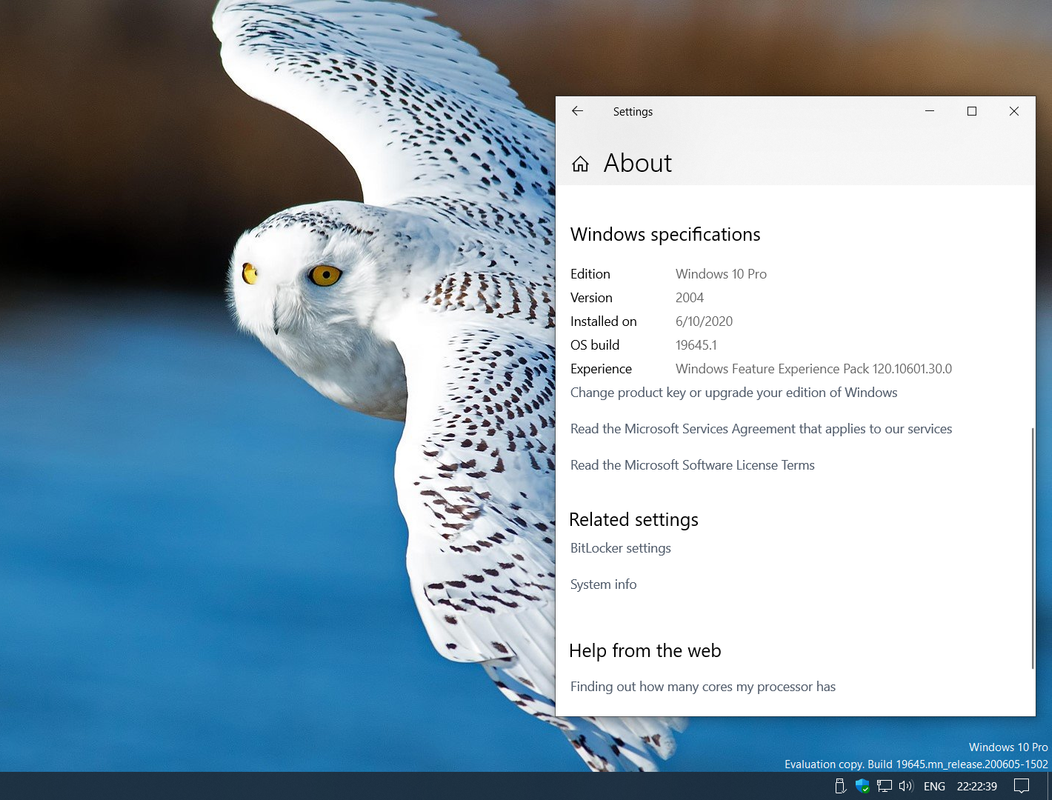
Task: Click the About page title
Action: pos(637,163)
